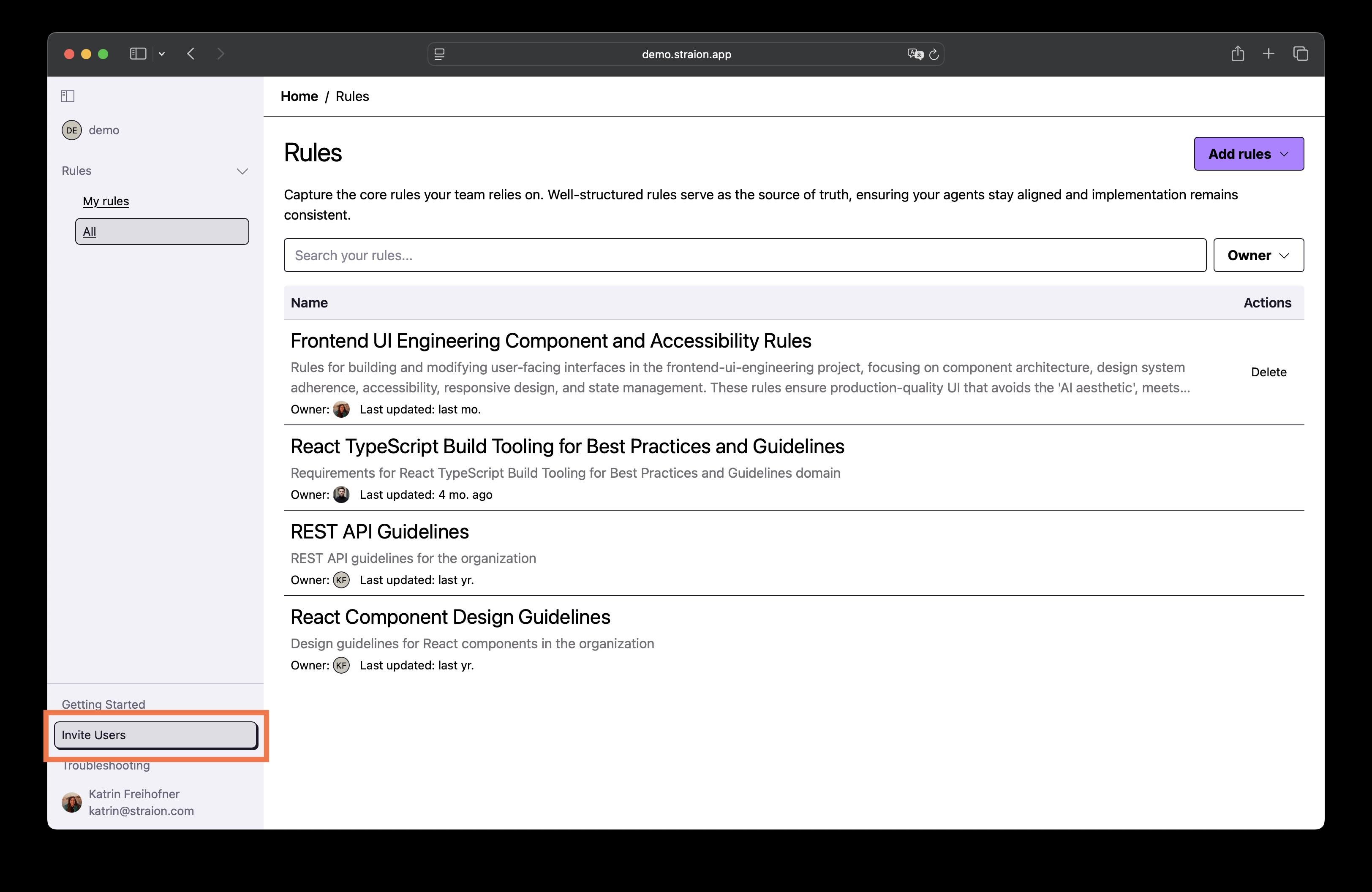Click the Rules page heading

click(x=313, y=153)
